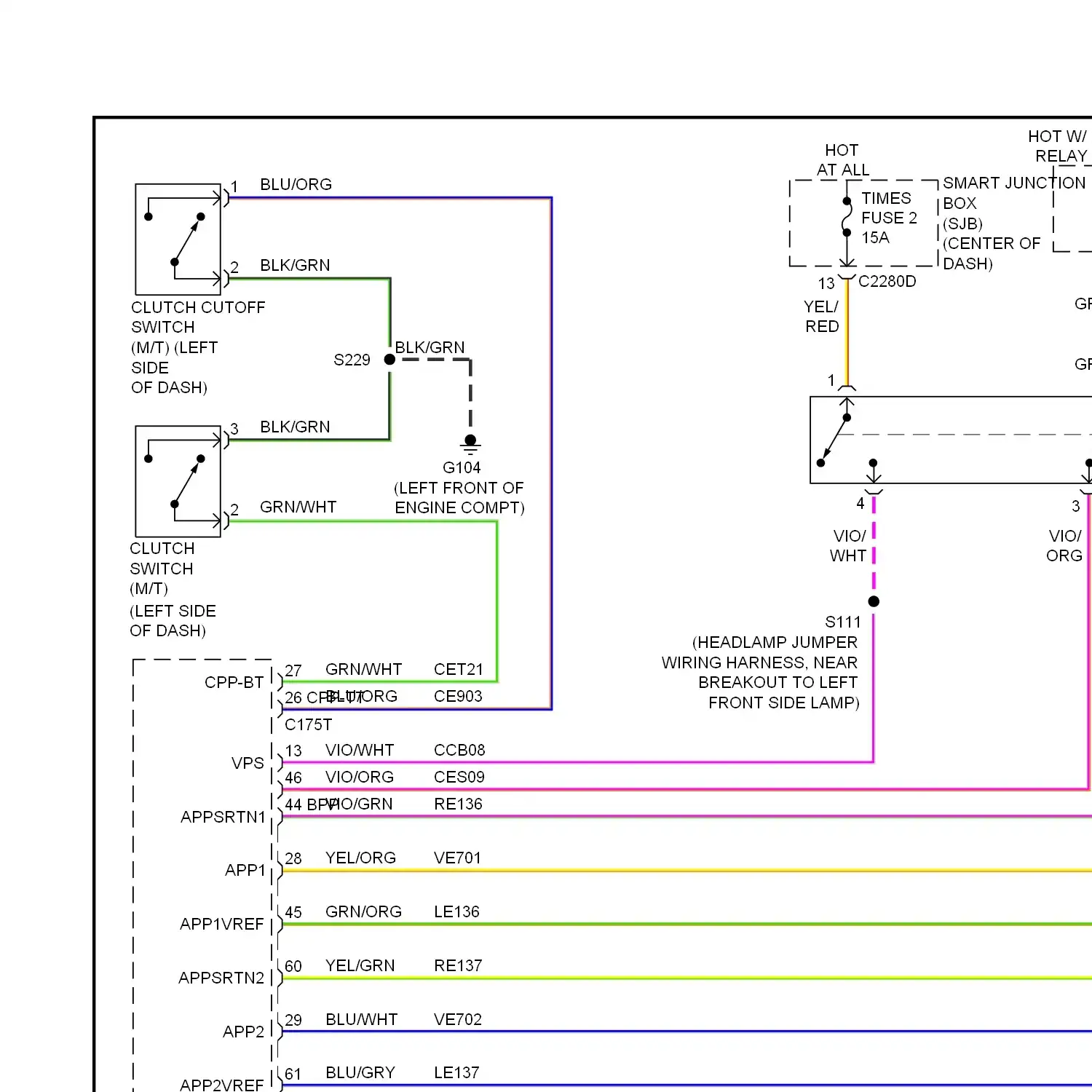The height and width of the screenshot is (1092, 1092).
Task: Click the G104 ground symbol
Action: click(470, 444)
